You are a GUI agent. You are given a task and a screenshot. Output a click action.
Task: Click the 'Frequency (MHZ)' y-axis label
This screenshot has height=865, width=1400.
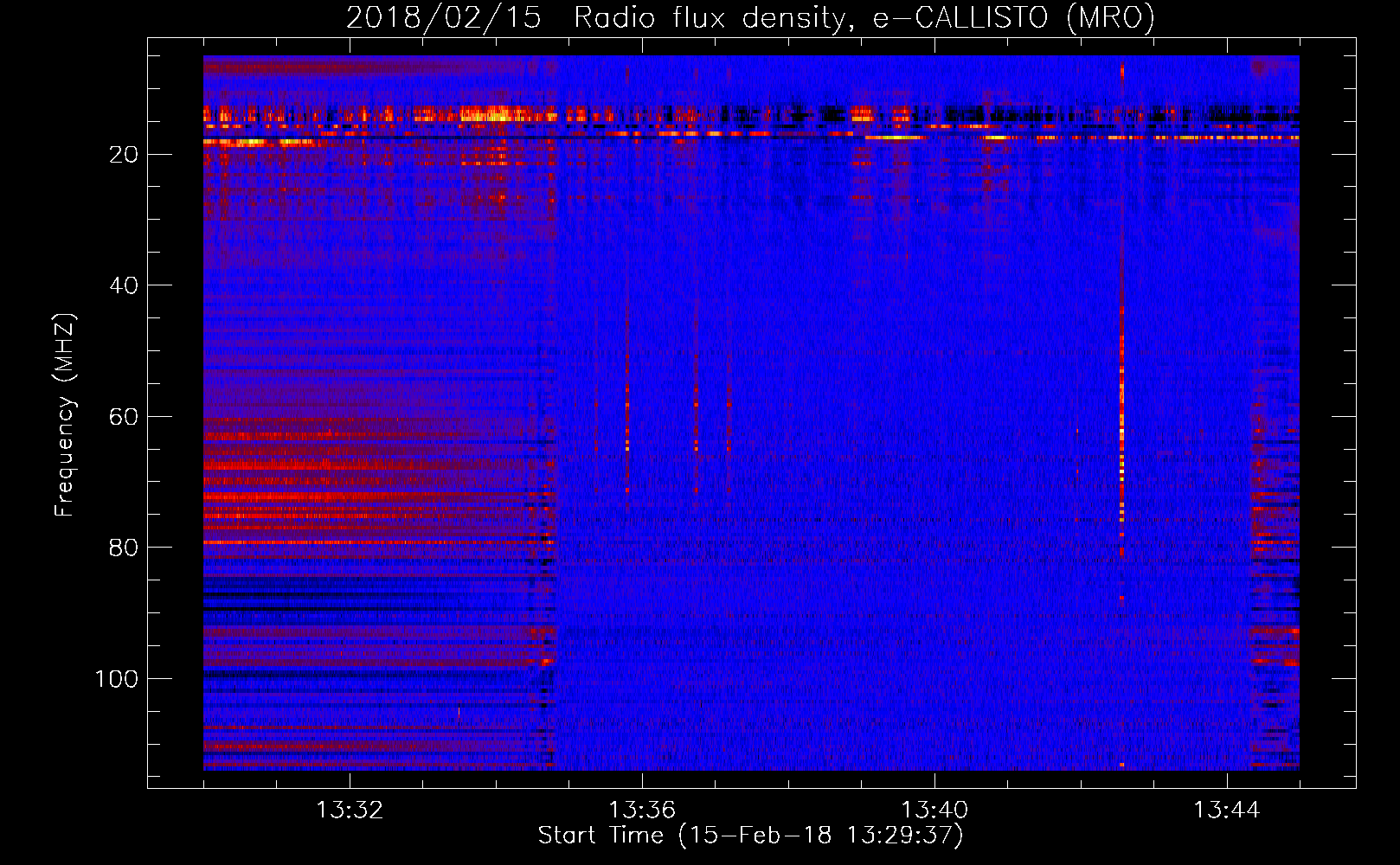tap(65, 415)
